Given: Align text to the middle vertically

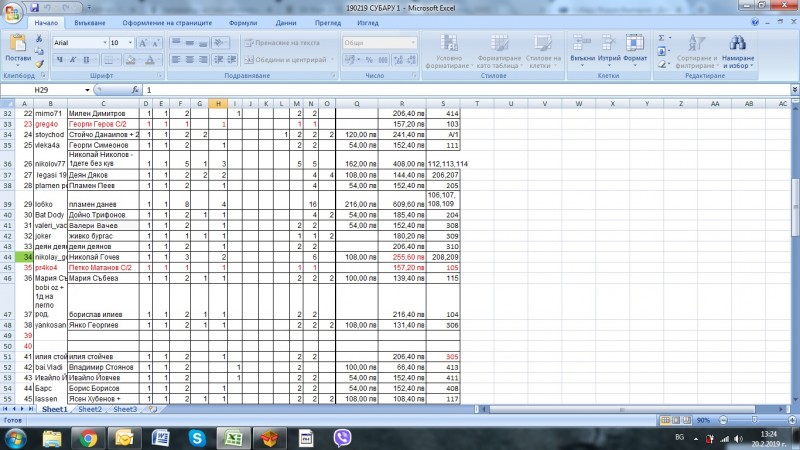Looking at the screenshot, I should coord(189,43).
